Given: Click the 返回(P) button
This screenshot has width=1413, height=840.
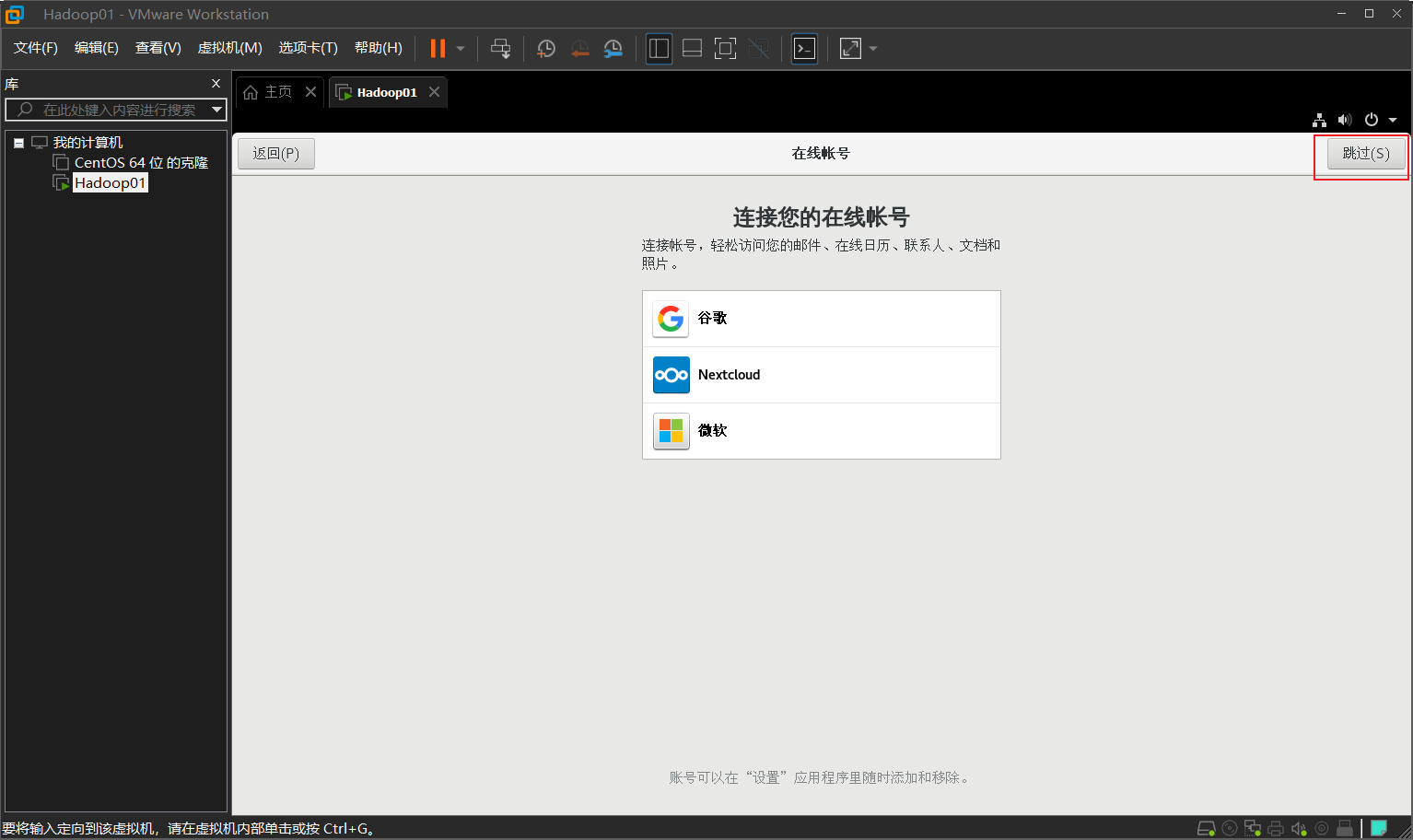Looking at the screenshot, I should 276,154.
